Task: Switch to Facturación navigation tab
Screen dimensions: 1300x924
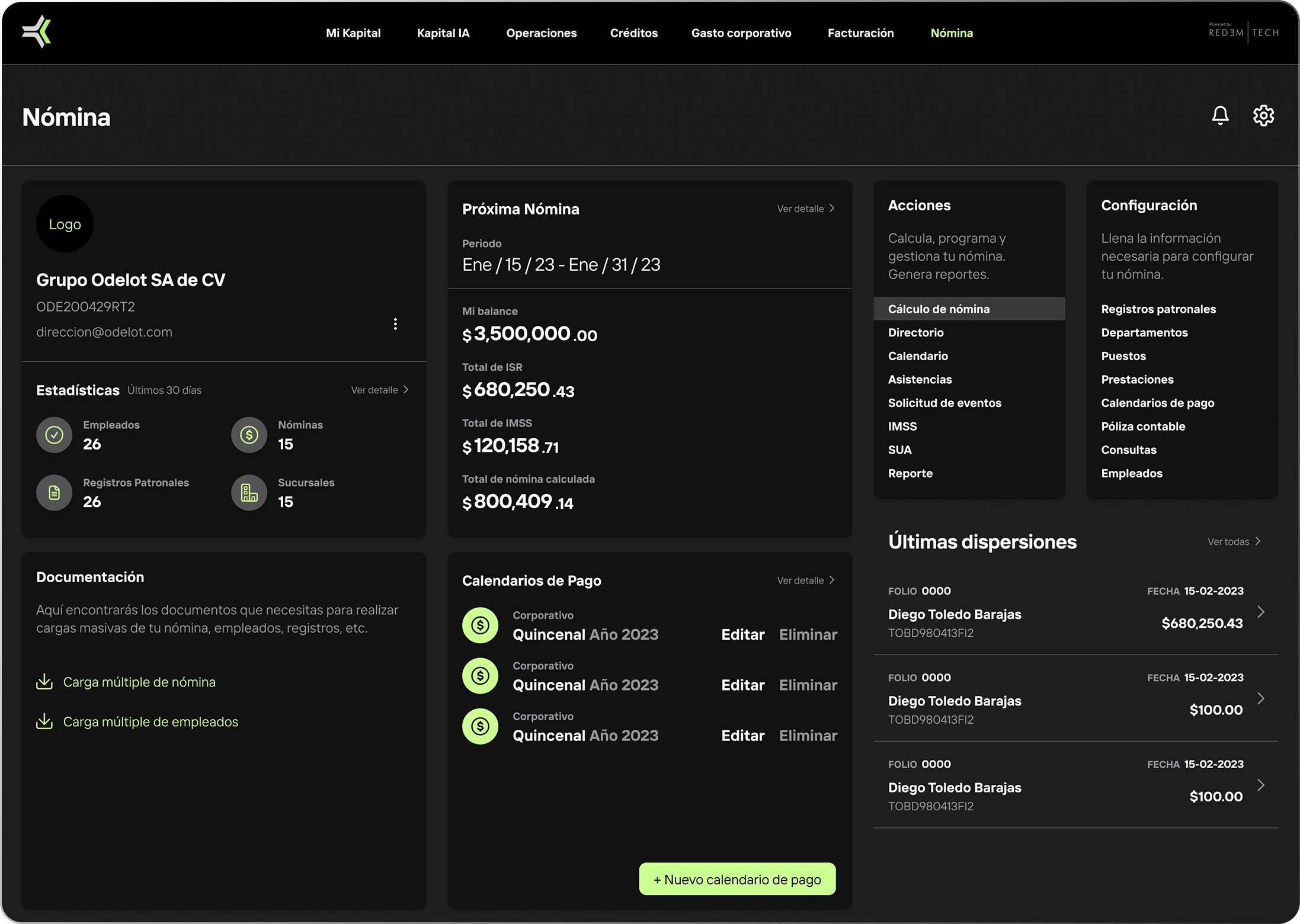Action: [860, 33]
